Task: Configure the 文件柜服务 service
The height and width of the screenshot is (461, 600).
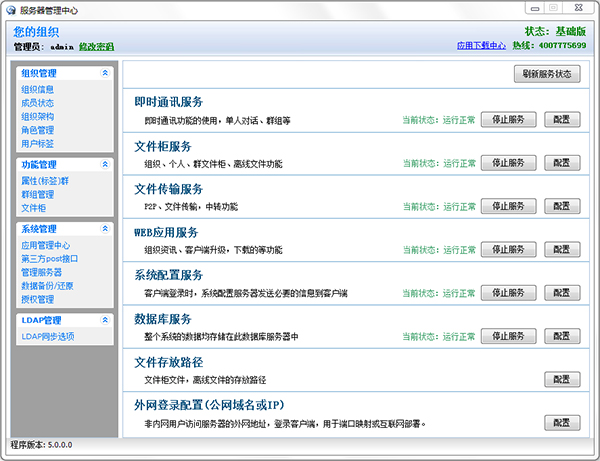Action: tap(562, 162)
